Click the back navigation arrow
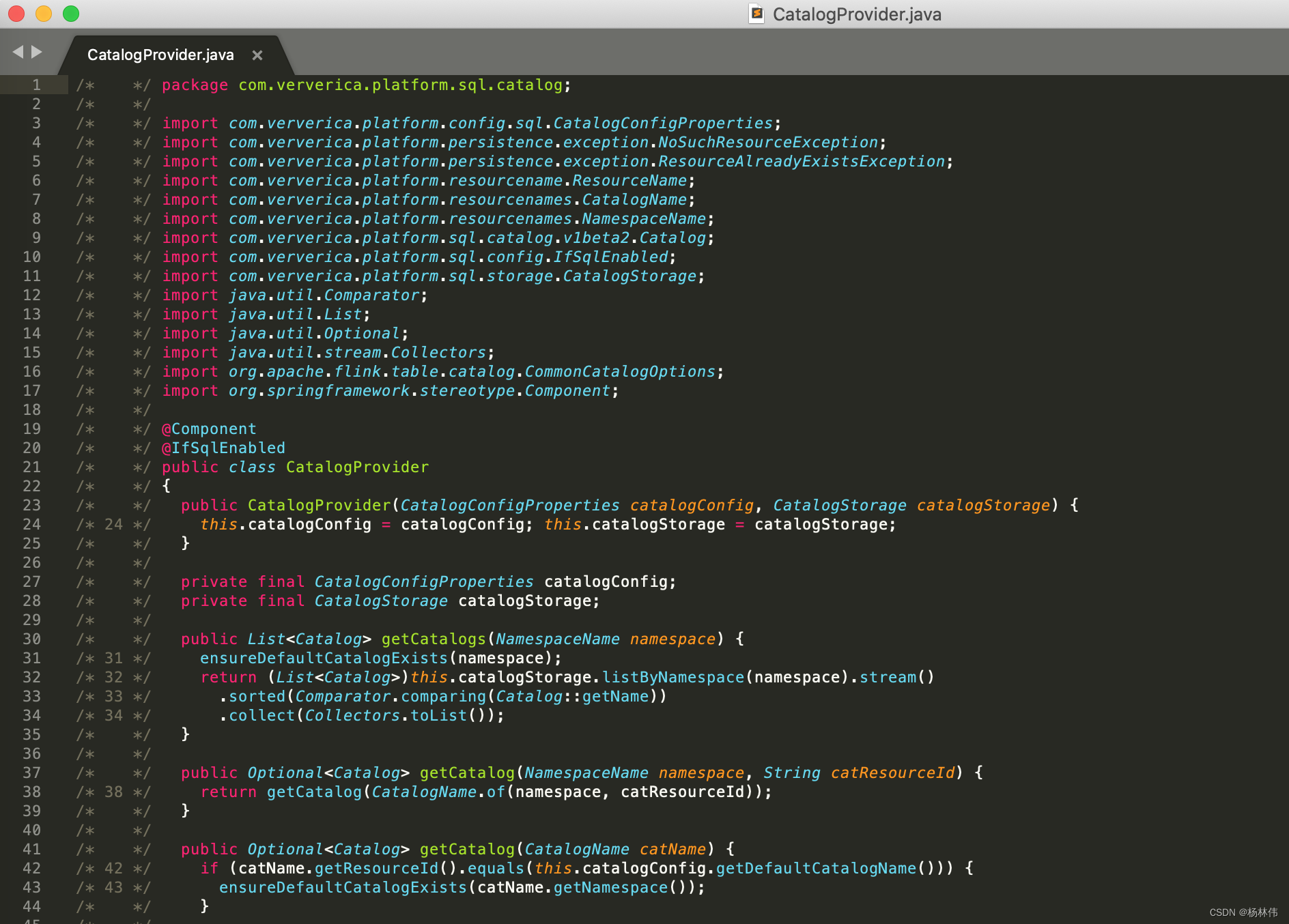Viewport: 1289px width, 924px height. pos(18,52)
